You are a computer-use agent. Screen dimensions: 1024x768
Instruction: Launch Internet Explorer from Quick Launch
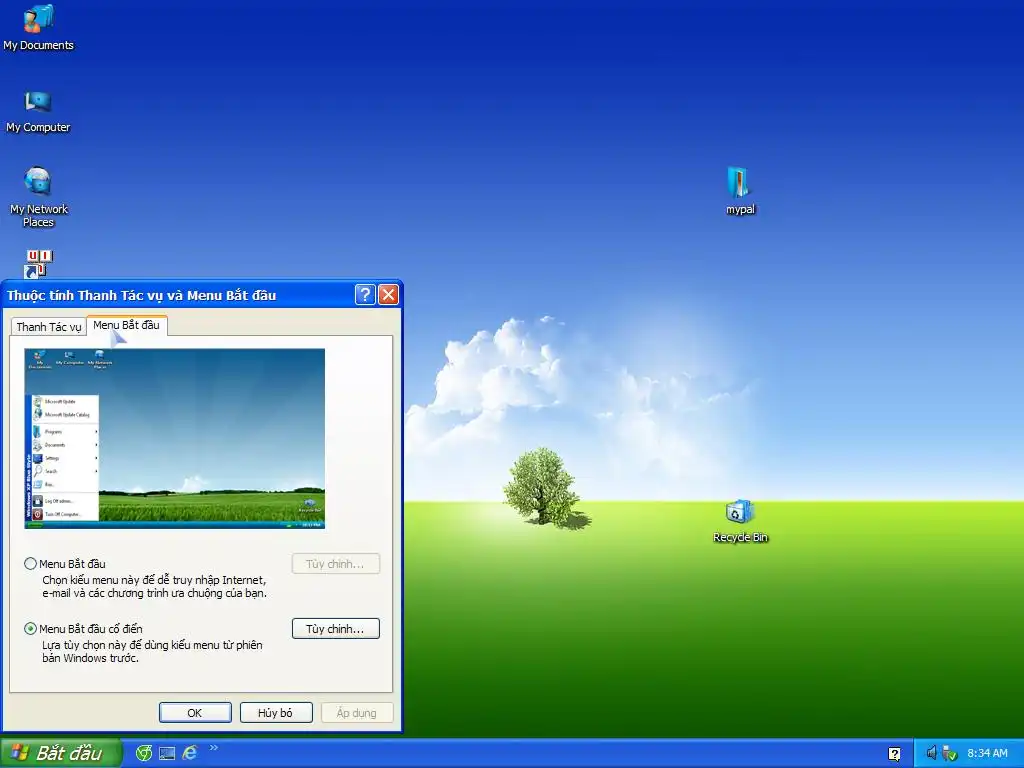click(190, 753)
